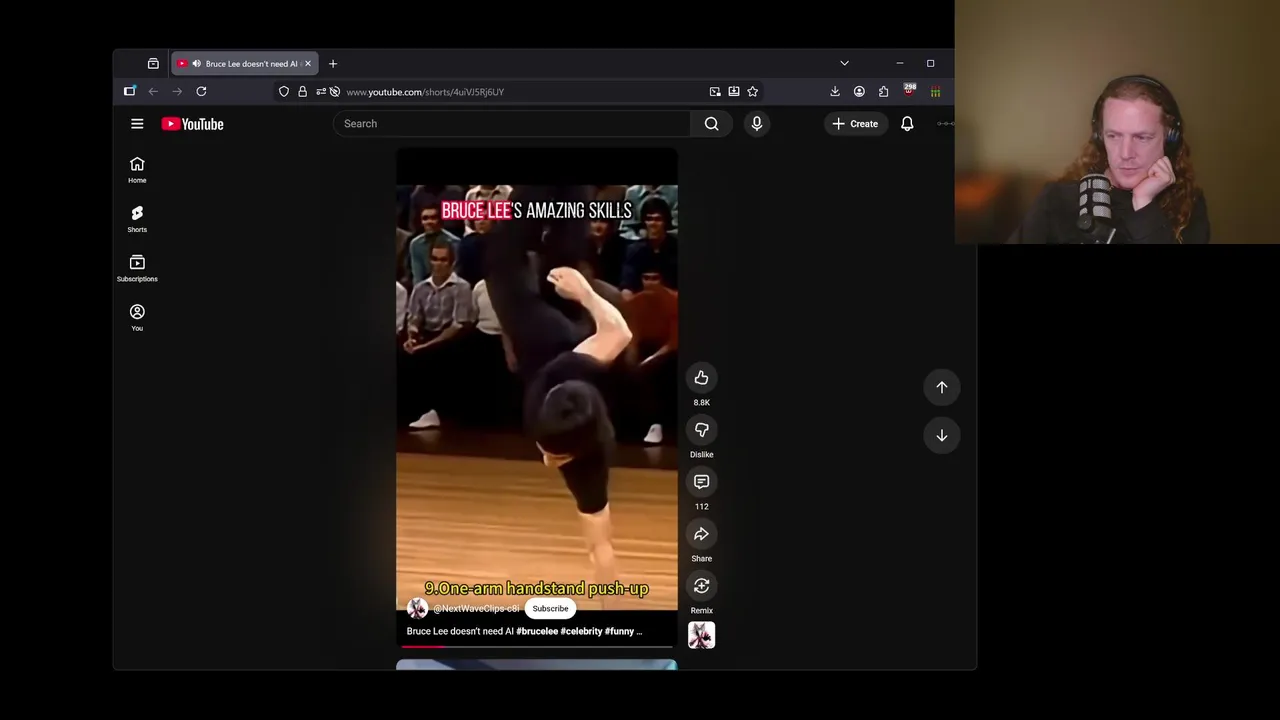This screenshot has width=1280, height=720.
Task: Go to the previous Short with up arrow
Action: pos(942,387)
